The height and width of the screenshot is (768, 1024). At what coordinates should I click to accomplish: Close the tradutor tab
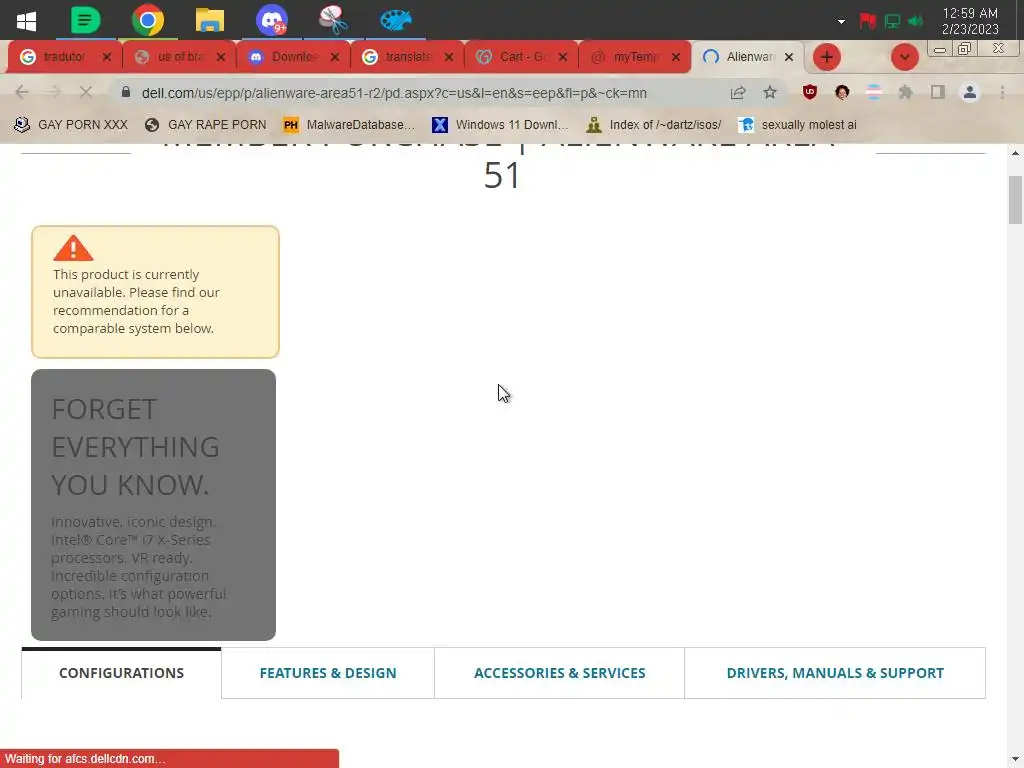click(x=107, y=57)
